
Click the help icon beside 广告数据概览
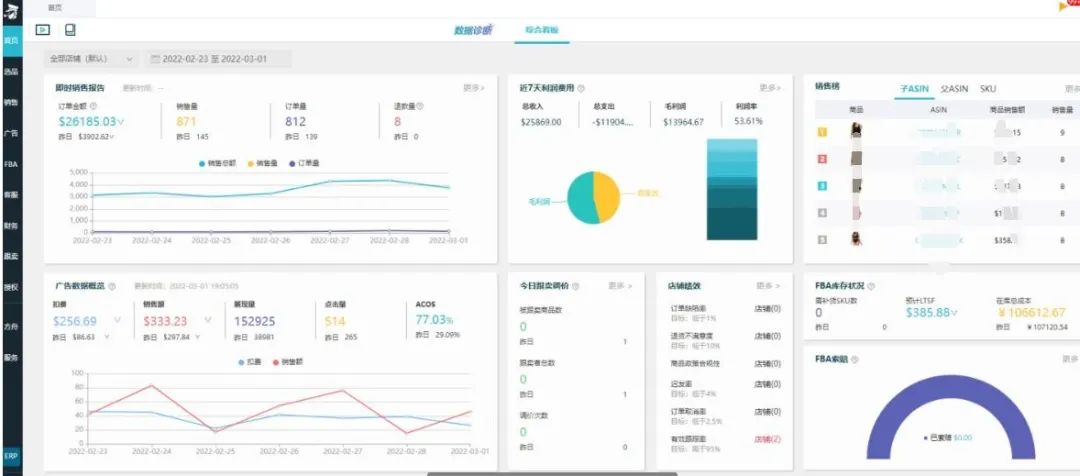pos(112,286)
